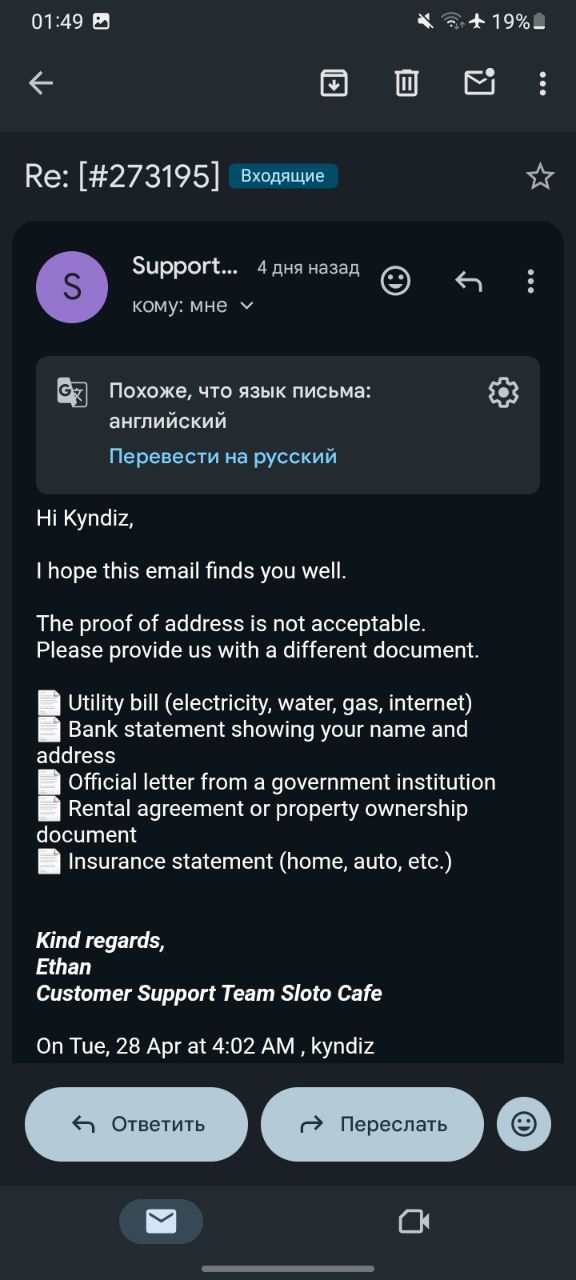This screenshot has width=576, height=1280.
Task: Open the message's three-dot options menu
Action: [x=531, y=281]
